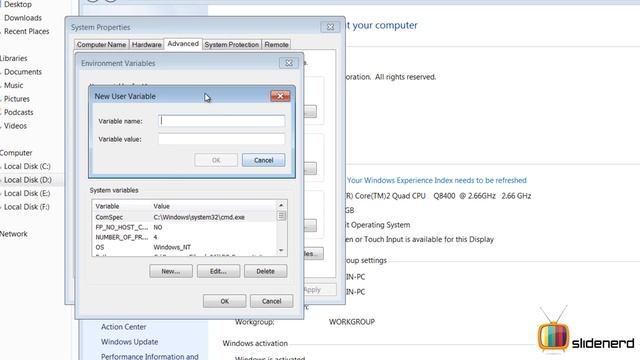Viewport: 640px width, 360px height.
Task: Select the ComSpec system variable row
Action: click(184, 217)
